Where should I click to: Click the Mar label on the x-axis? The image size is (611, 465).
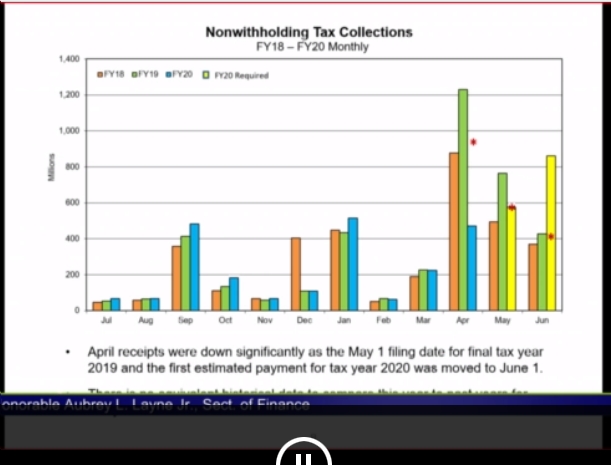click(423, 320)
